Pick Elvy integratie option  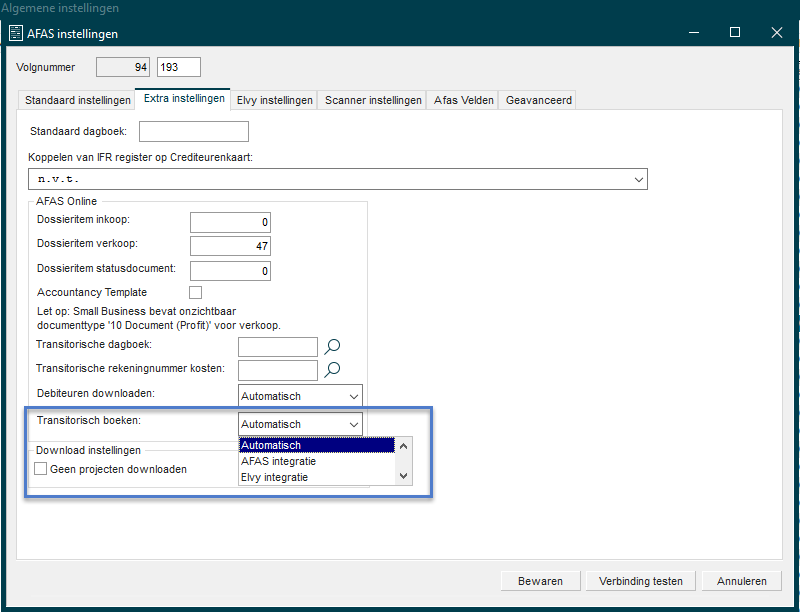(x=317, y=477)
